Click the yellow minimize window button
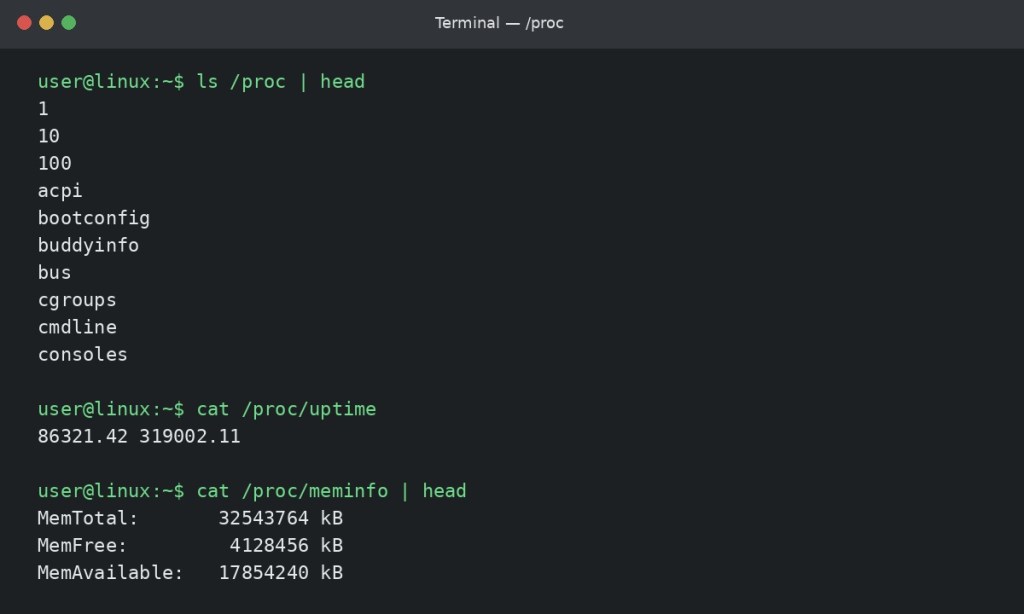 [46, 23]
